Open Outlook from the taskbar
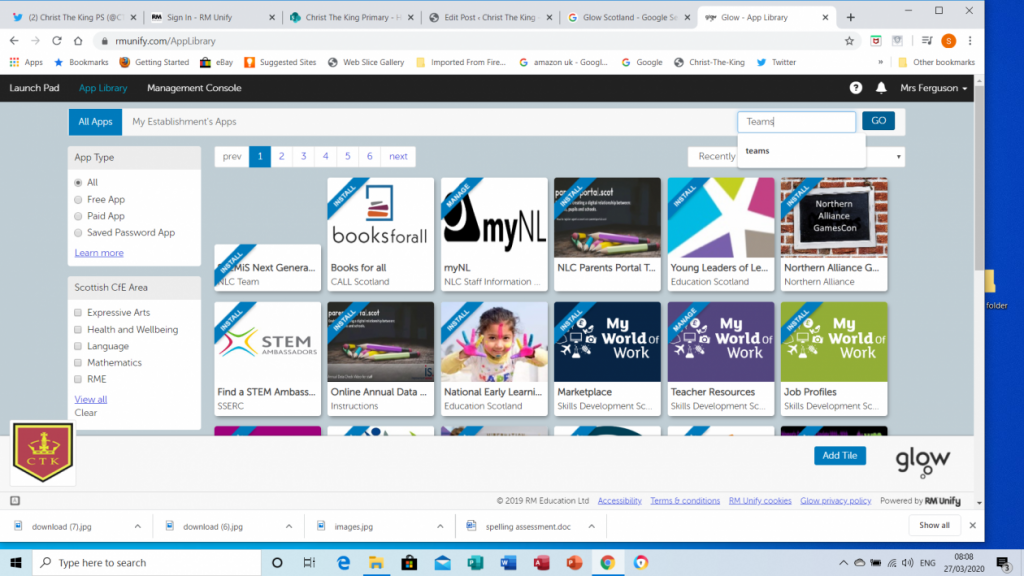Viewport: 1024px width, 576px height. point(443,562)
